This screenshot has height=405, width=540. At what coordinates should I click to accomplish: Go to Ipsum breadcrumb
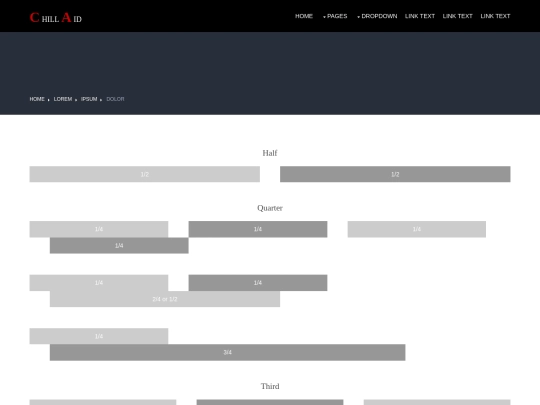point(89,99)
